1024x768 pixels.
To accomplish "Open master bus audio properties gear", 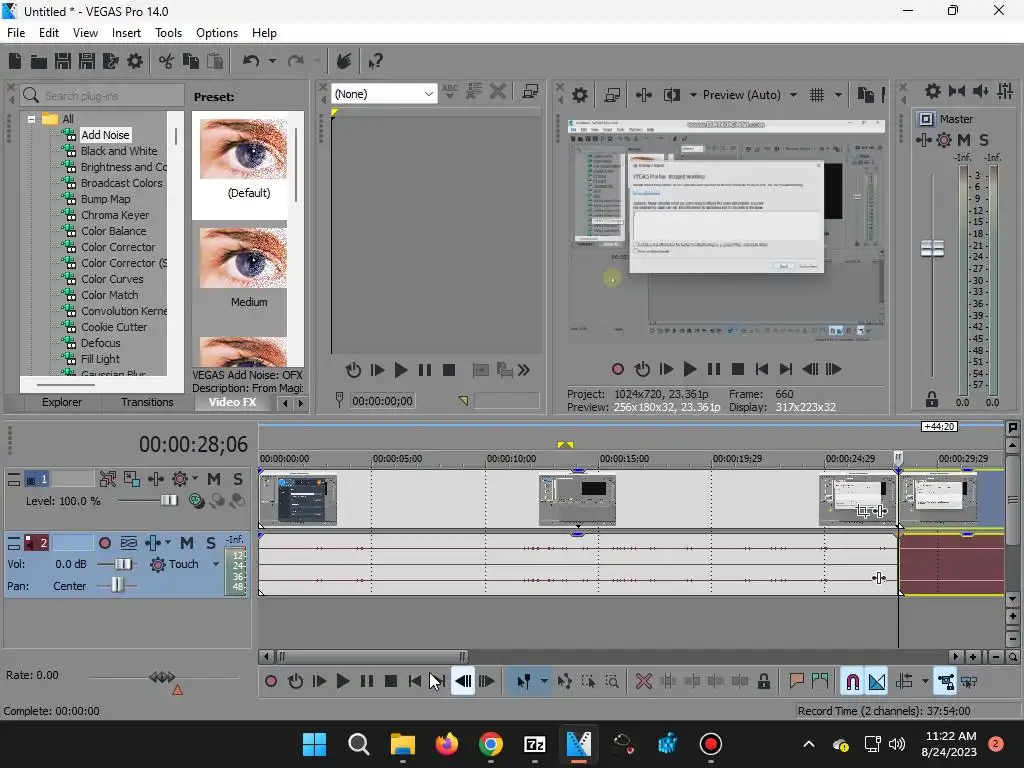I will [933, 91].
